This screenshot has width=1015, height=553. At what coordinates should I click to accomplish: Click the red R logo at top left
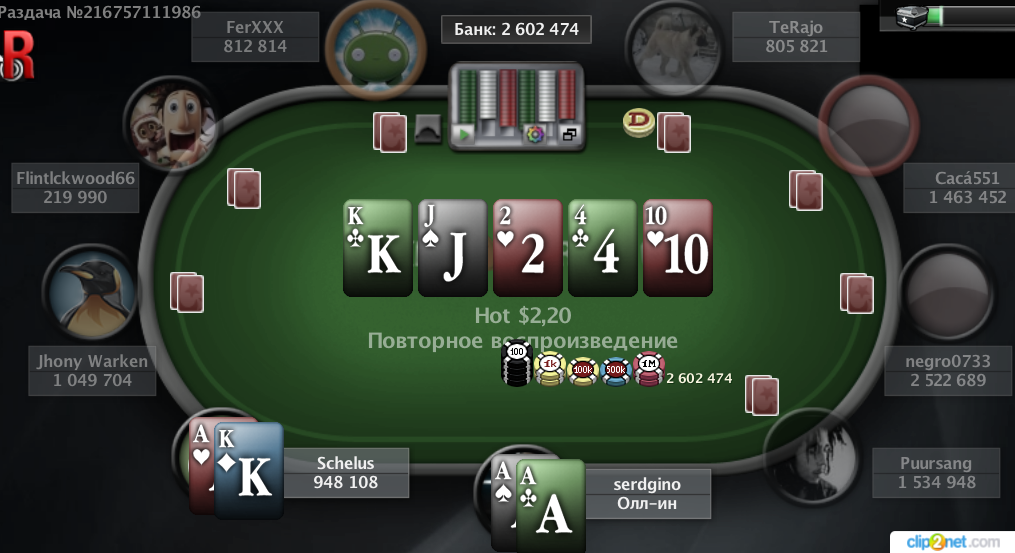[17, 57]
